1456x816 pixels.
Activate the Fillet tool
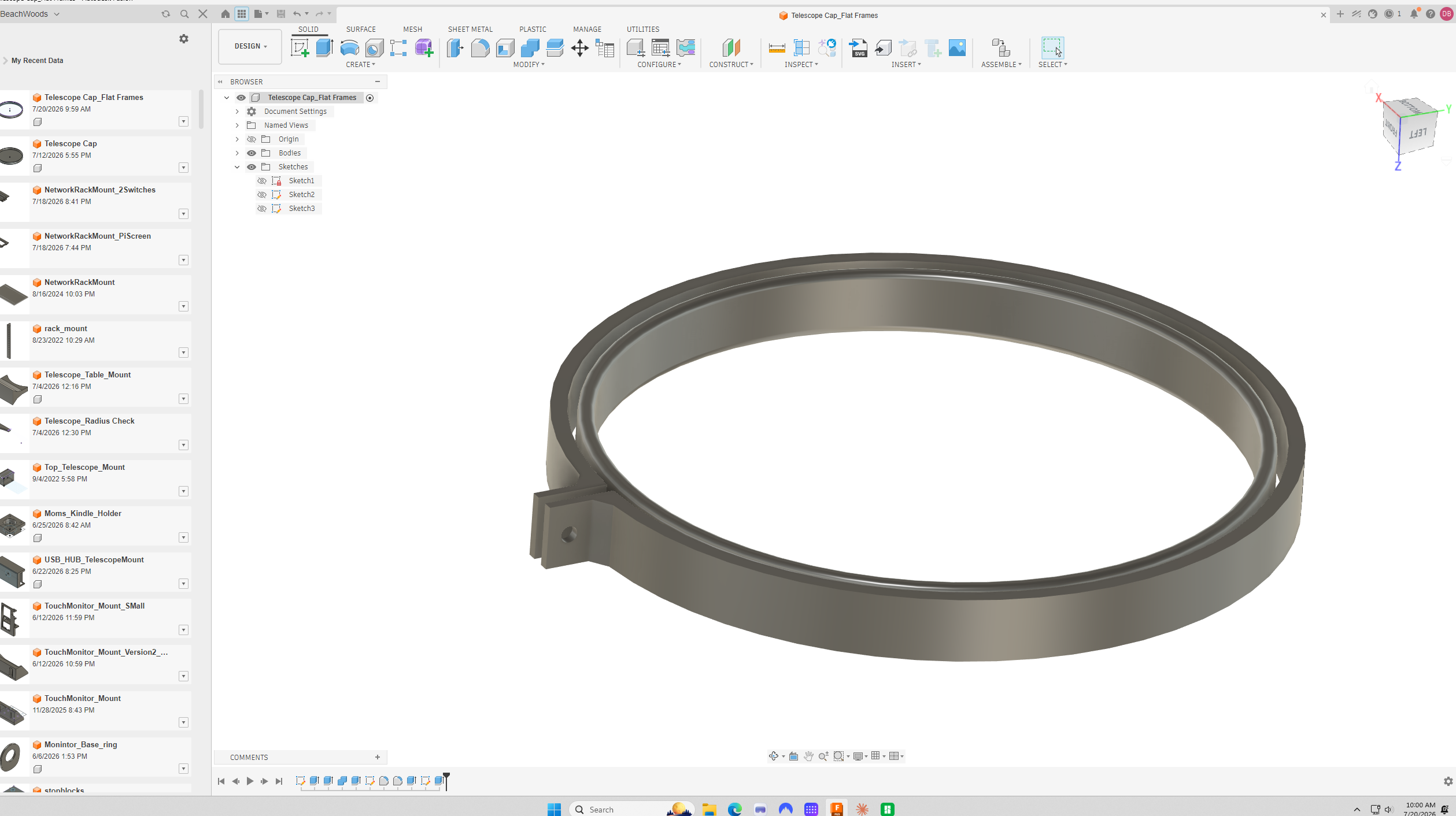(480, 48)
